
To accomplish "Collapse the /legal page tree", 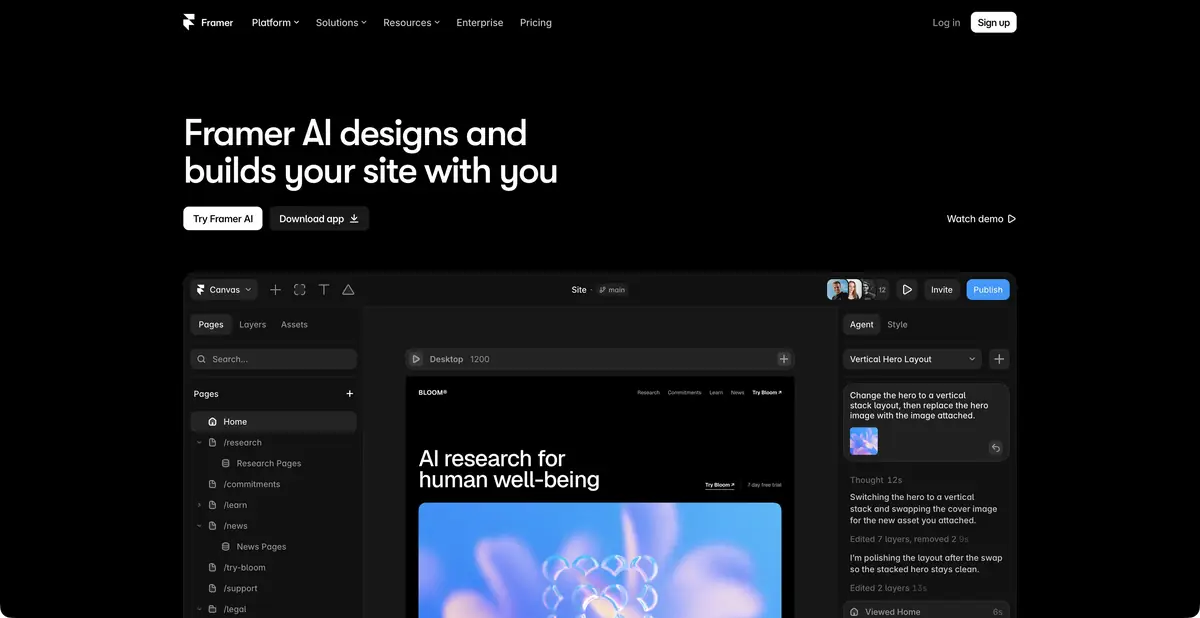I will pos(199,610).
